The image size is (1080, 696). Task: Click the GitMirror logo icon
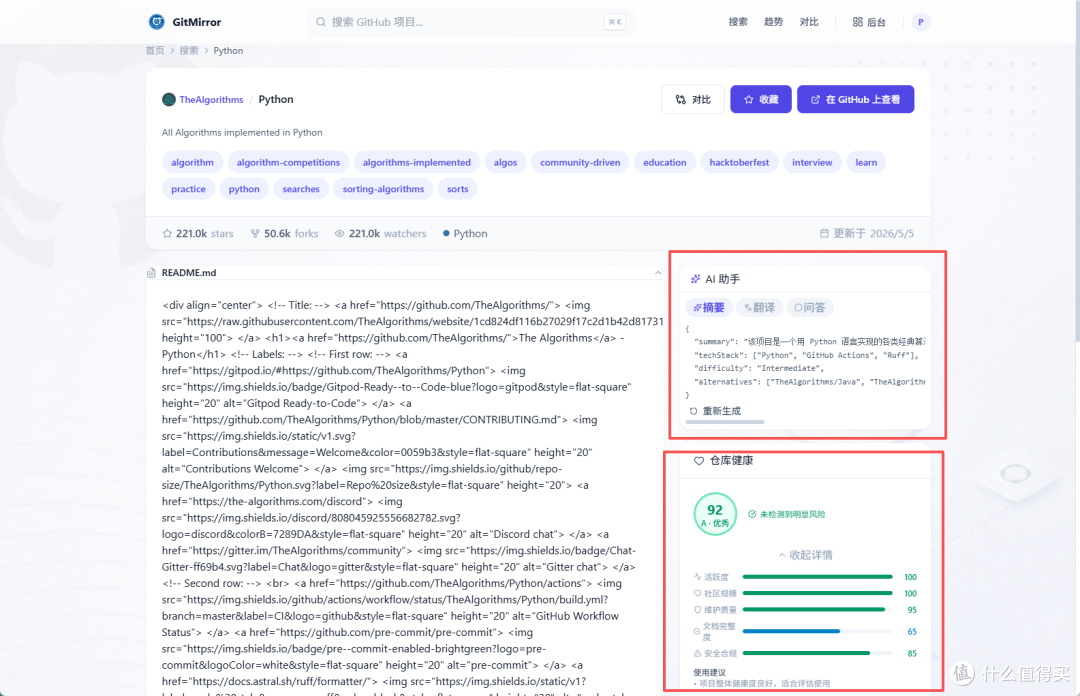(156, 22)
